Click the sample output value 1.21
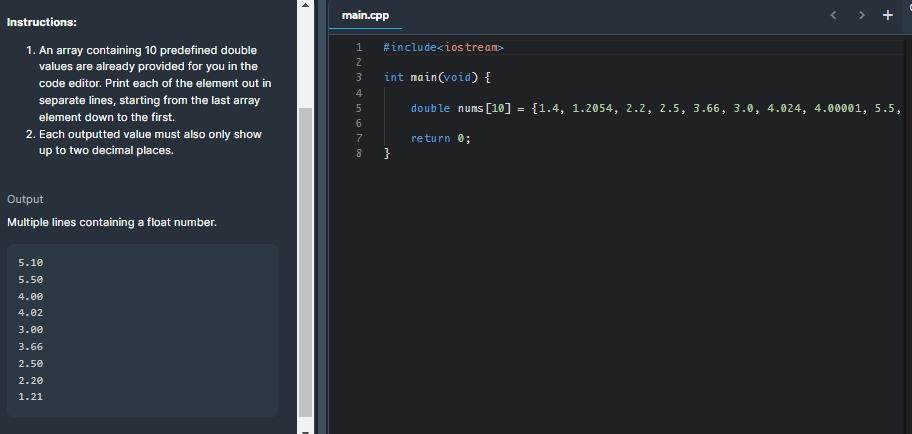This screenshot has height=434, width=912. [31, 397]
